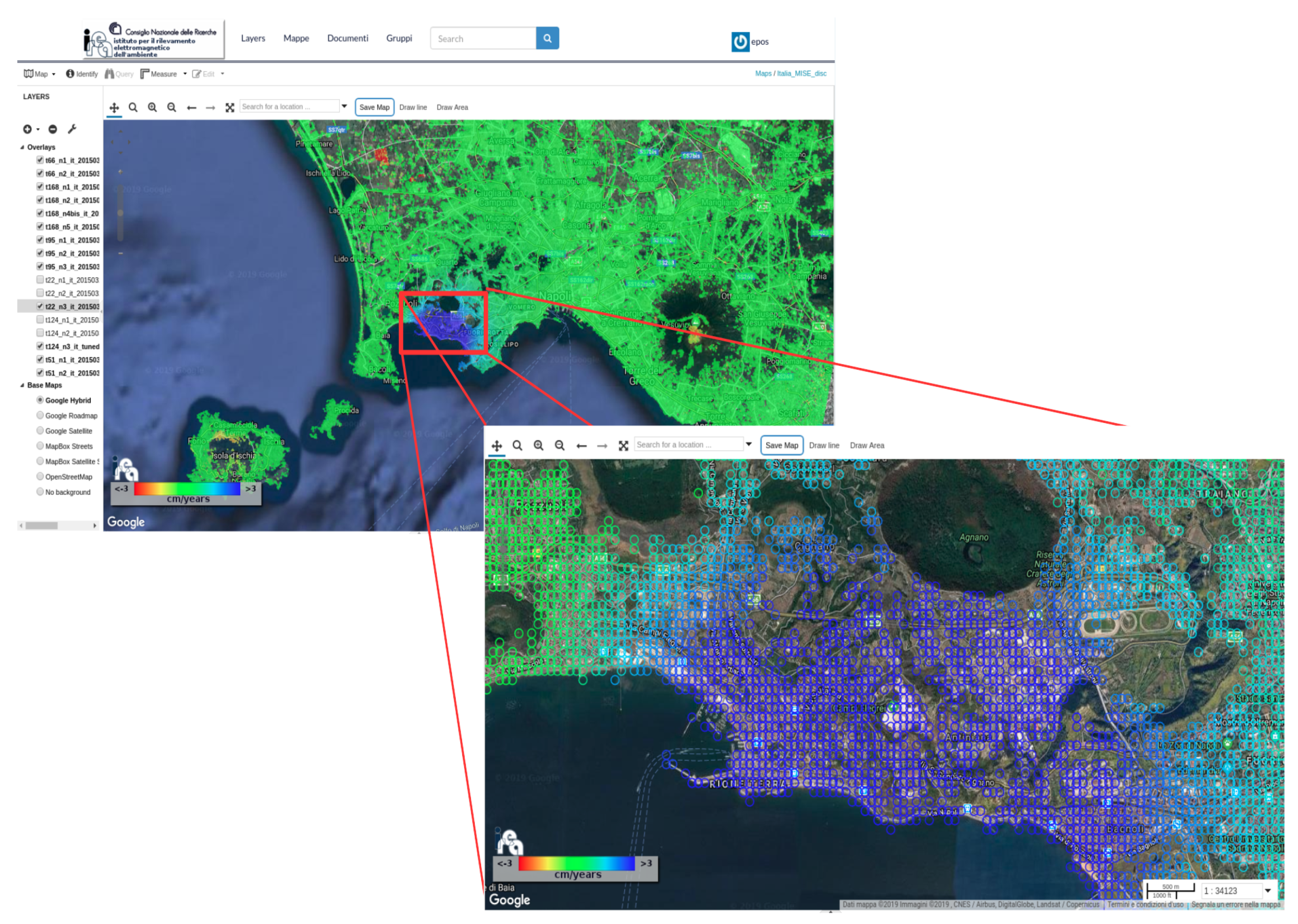This screenshot has width=1298, height=924.
Task: Open the Documenti menu
Action: pos(347,38)
